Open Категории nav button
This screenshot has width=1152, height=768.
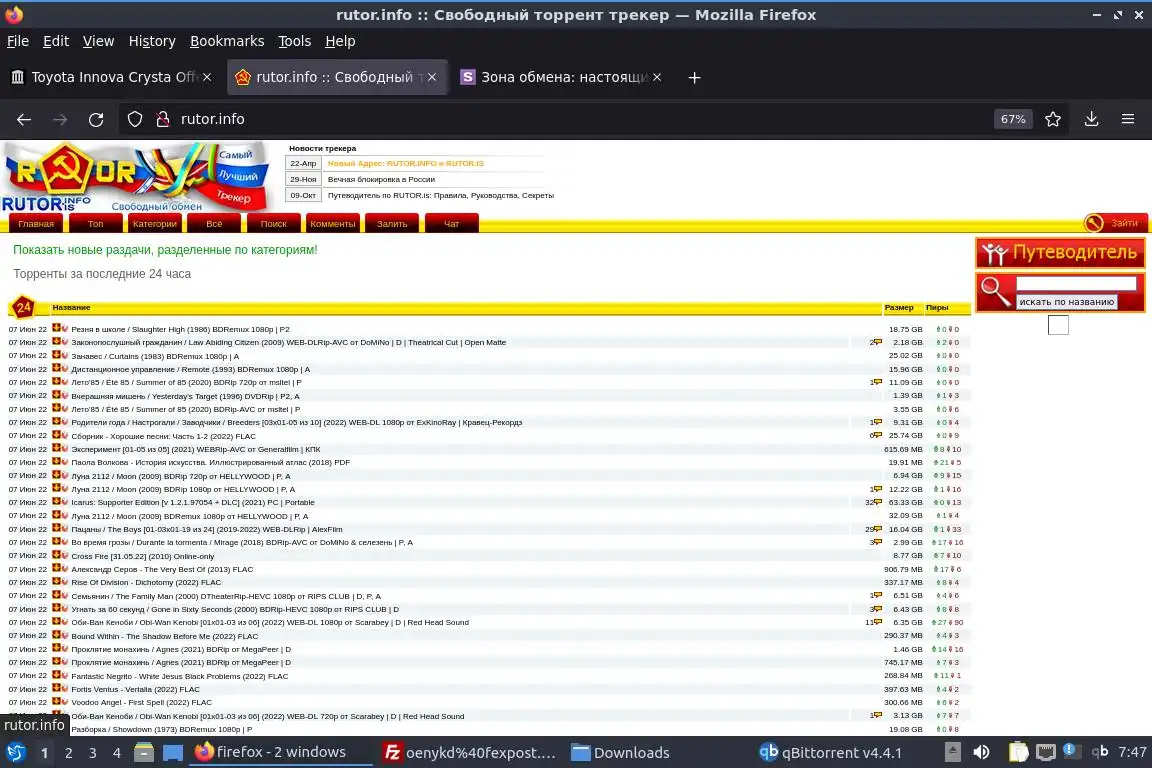click(154, 223)
